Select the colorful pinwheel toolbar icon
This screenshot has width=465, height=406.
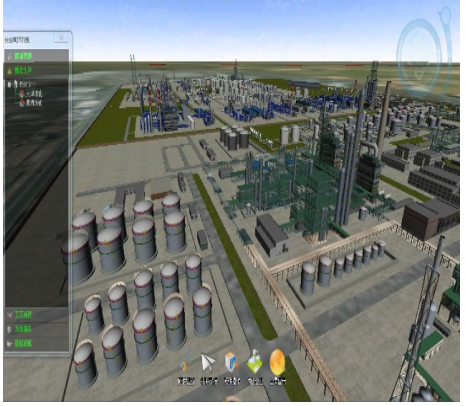(185, 363)
